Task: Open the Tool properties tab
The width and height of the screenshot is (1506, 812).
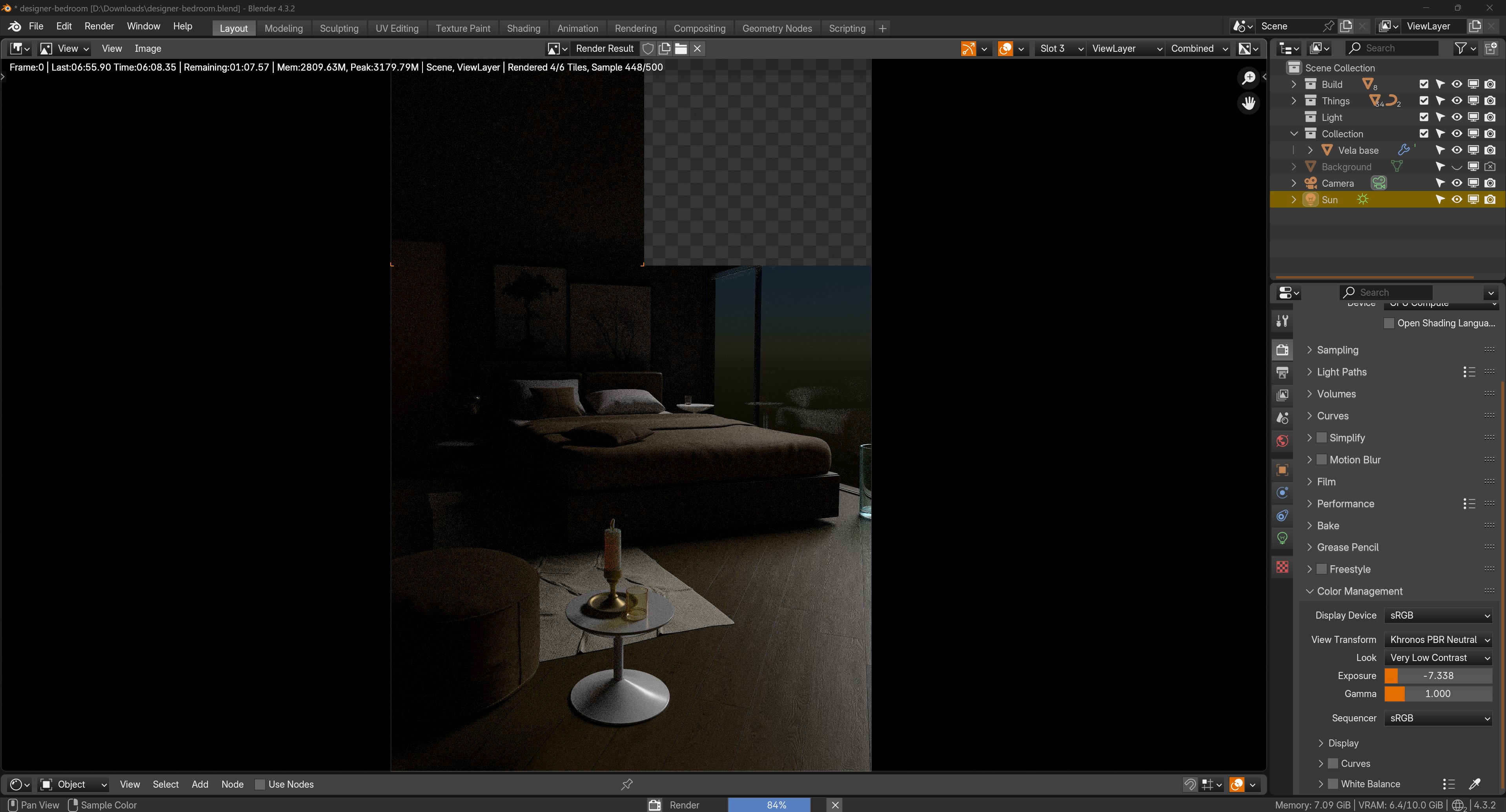Action: pos(1282,321)
